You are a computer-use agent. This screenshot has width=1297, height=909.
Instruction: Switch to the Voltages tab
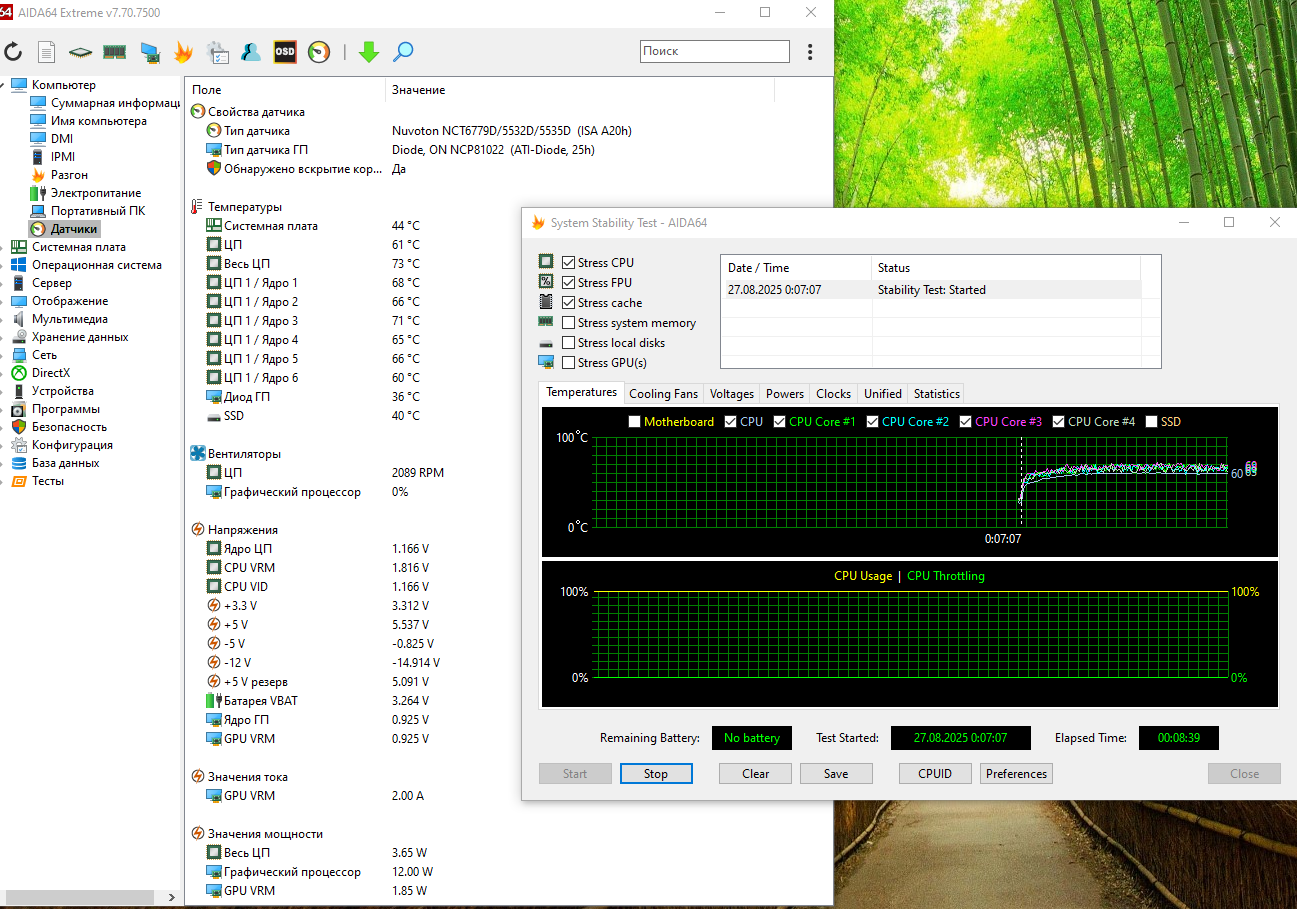(x=732, y=394)
